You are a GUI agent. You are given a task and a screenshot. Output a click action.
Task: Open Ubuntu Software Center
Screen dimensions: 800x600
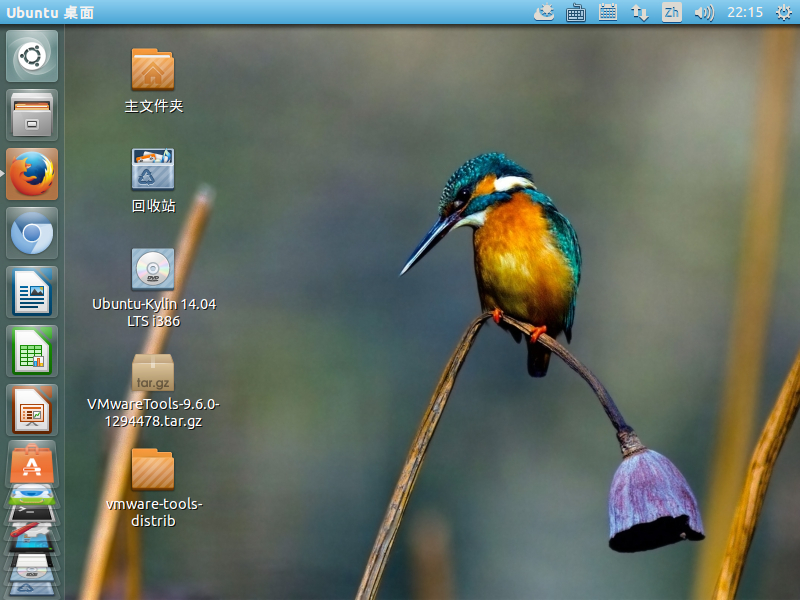(32, 463)
